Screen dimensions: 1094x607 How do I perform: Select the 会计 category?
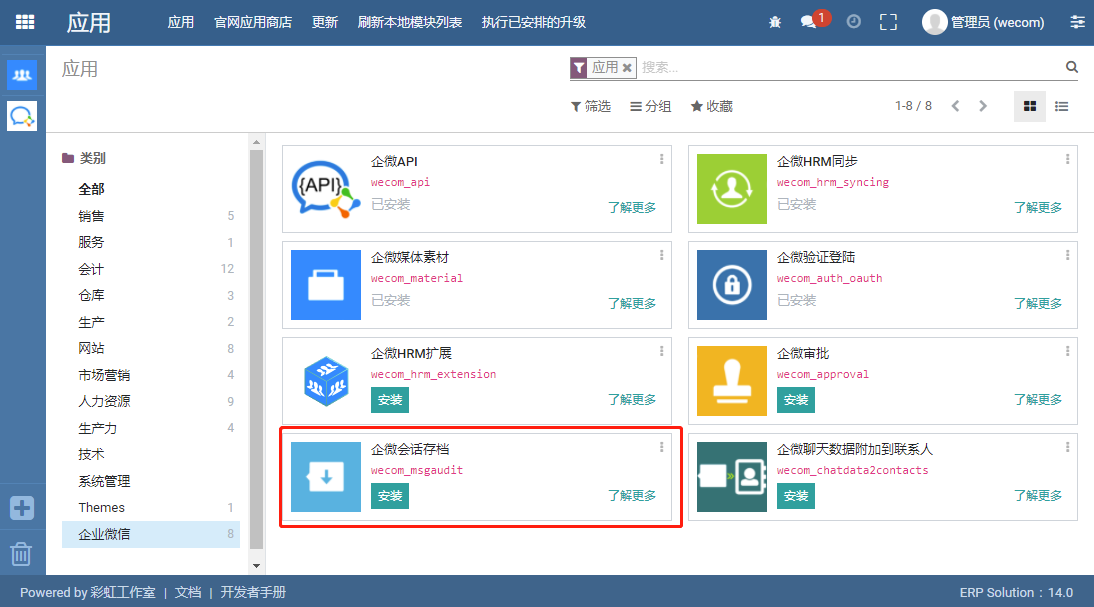[151, 269]
